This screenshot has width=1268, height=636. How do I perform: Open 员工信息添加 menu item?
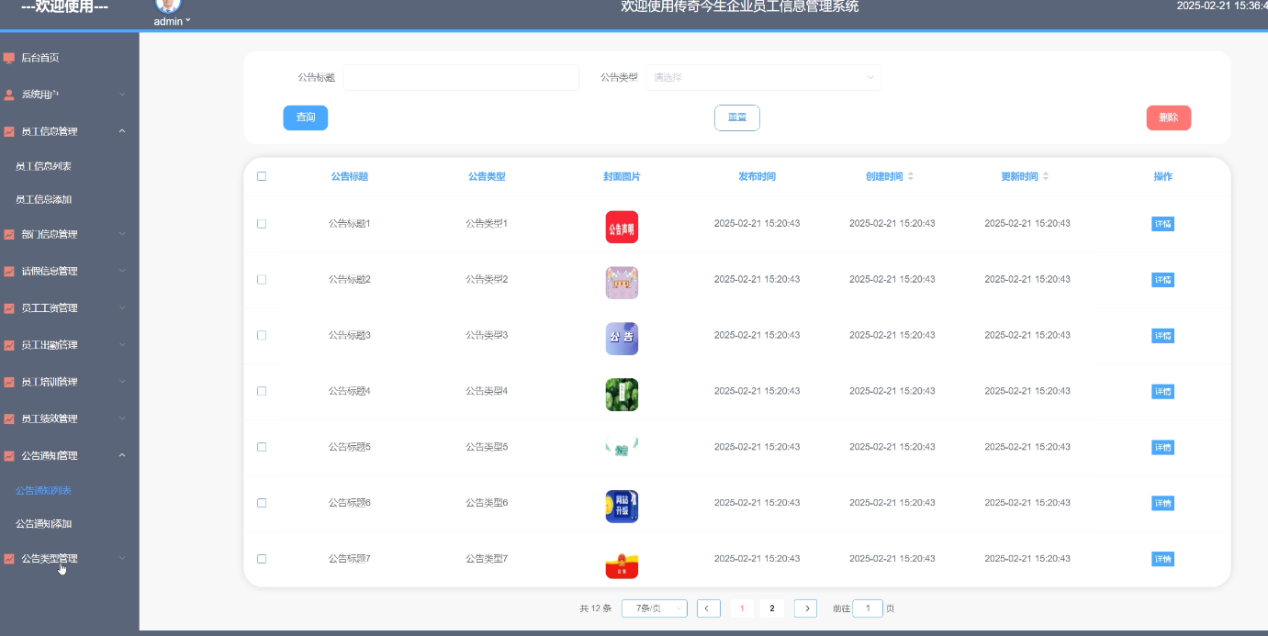pos(43,200)
